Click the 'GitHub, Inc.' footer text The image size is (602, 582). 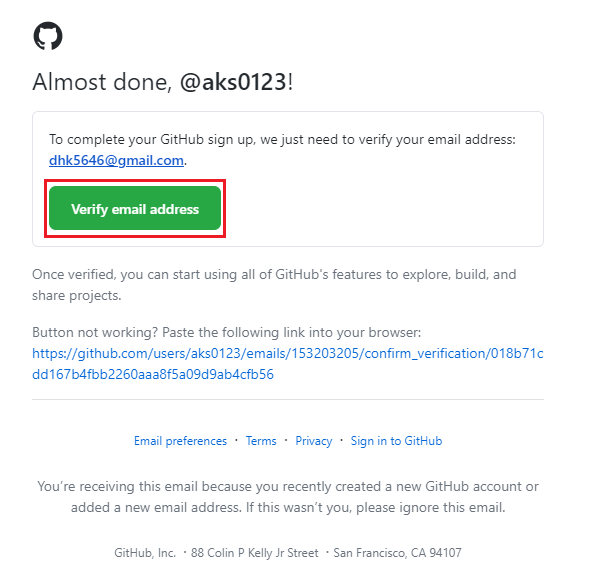click(145, 552)
